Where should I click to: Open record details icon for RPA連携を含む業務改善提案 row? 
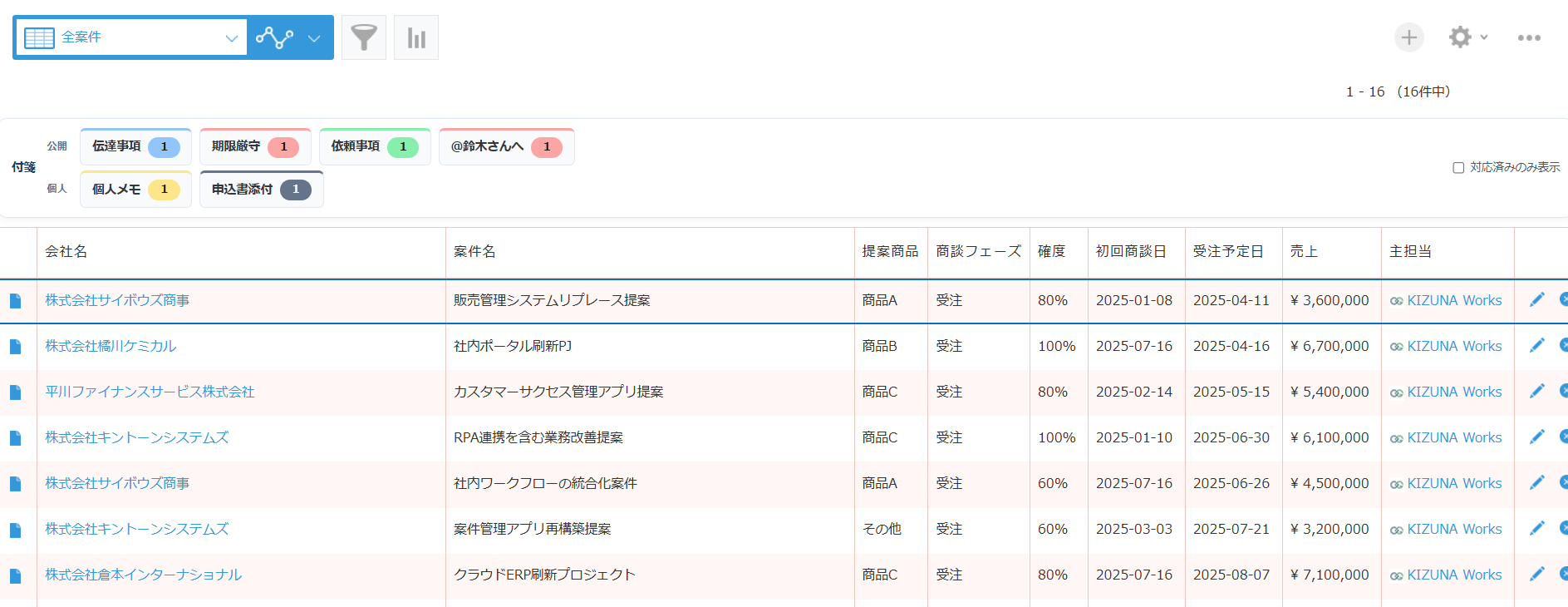[15, 438]
